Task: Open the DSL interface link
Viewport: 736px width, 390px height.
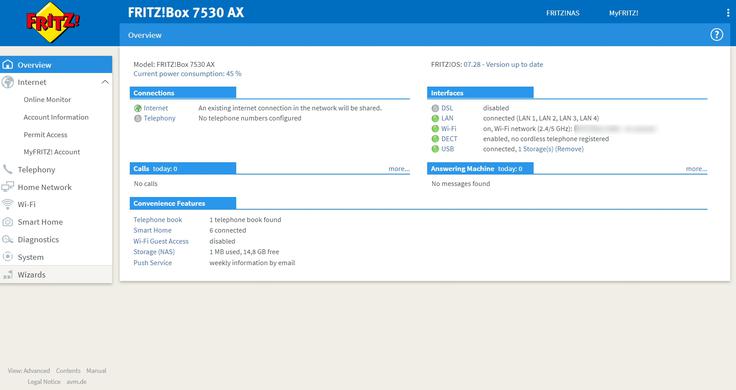Action: (x=447, y=108)
